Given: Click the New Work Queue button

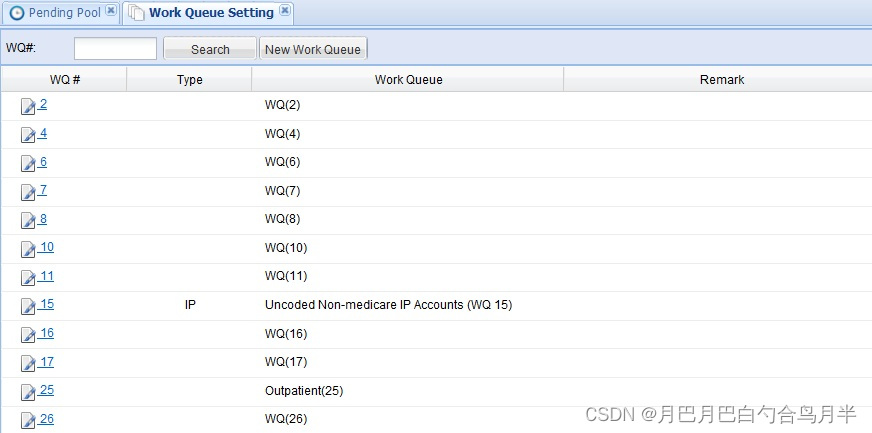Looking at the screenshot, I should (313, 49).
